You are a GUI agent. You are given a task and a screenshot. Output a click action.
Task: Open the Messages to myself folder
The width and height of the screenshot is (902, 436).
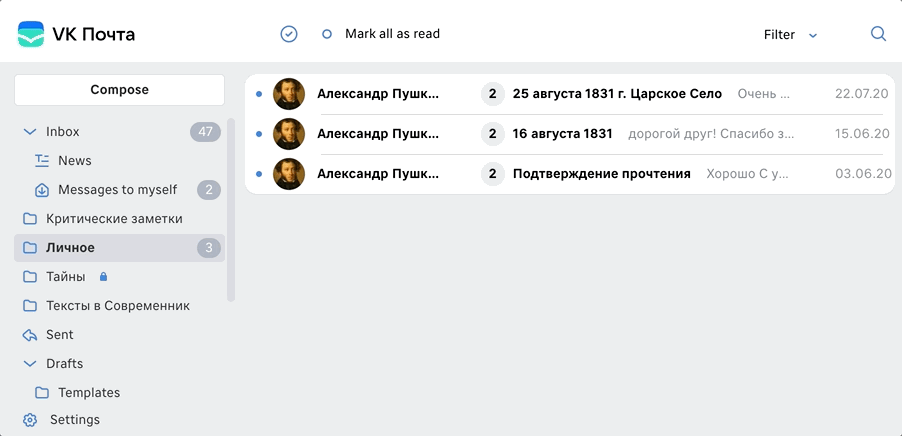119,190
